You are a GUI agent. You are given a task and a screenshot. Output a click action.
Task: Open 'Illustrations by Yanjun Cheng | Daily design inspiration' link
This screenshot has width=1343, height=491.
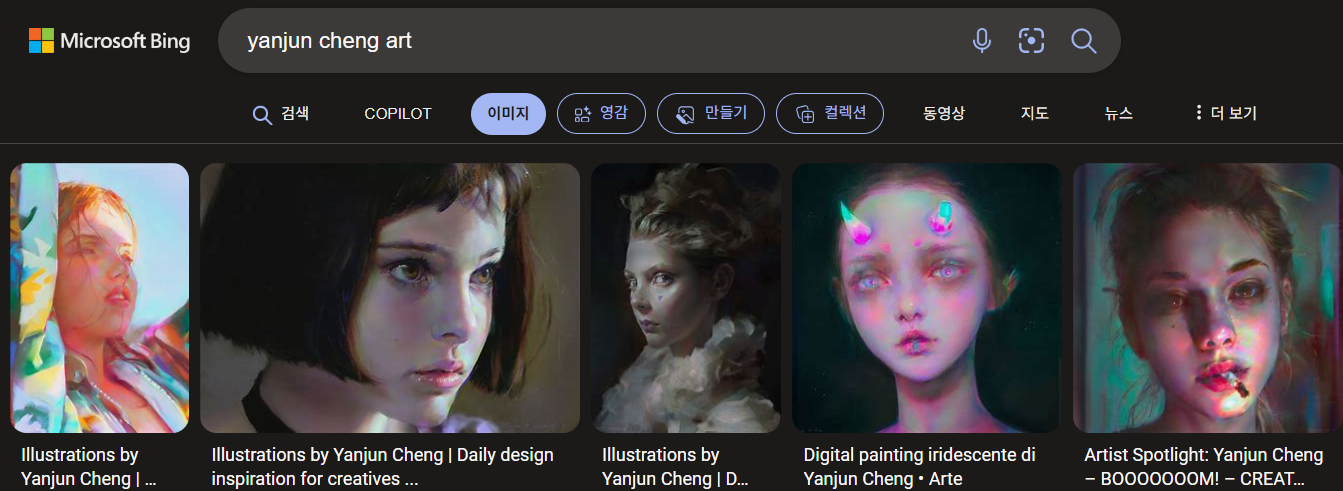[383, 467]
